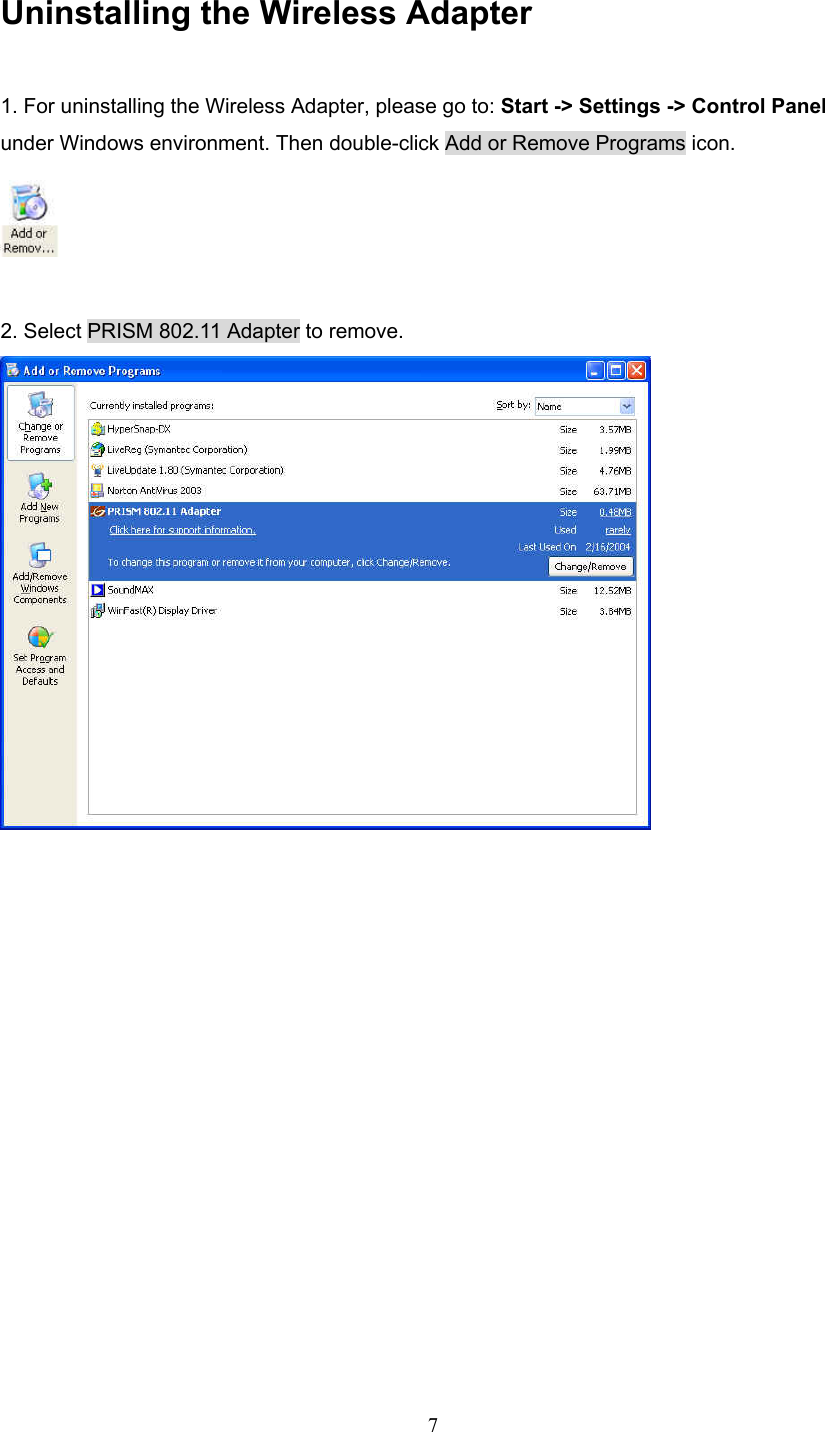Select the Change or Remove Programs sidebar icon
The width and height of the screenshot is (825, 1432).
tap(40, 420)
